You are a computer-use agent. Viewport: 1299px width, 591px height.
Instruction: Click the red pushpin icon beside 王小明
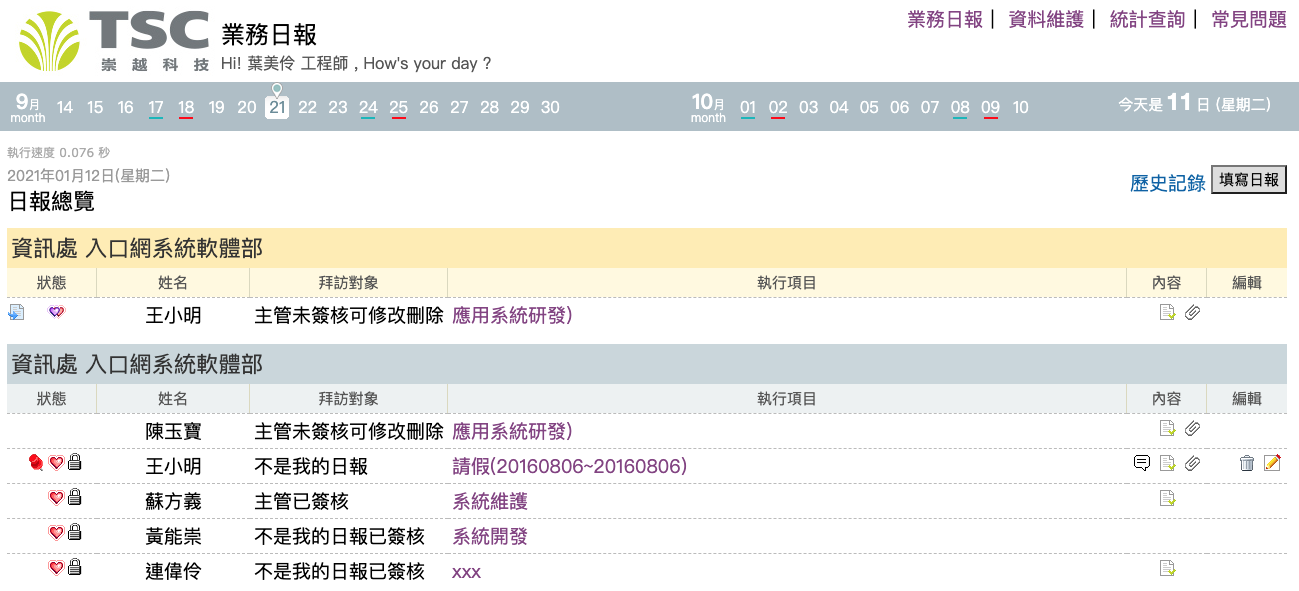37,463
